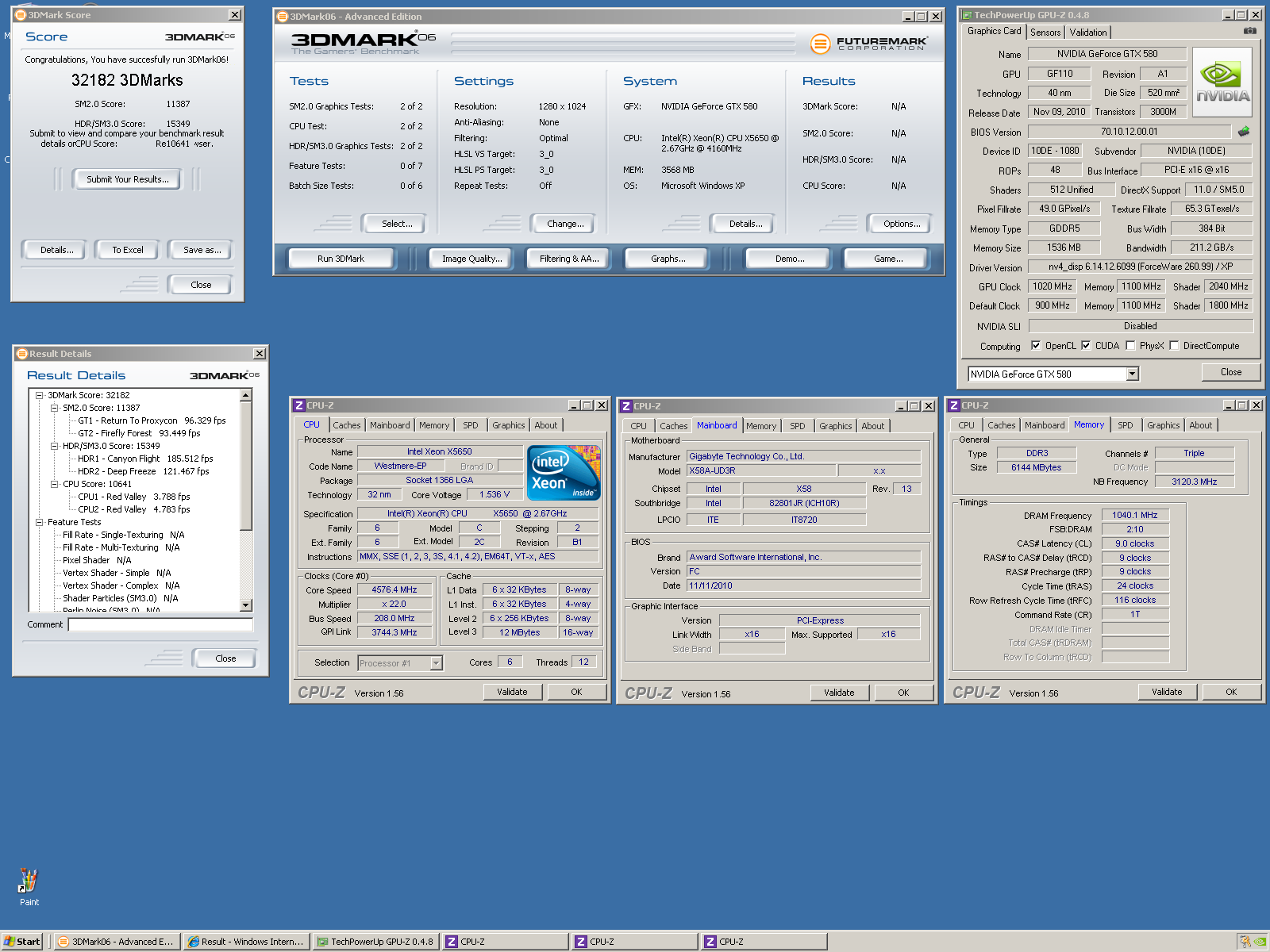This screenshot has height=952, width=1270.
Task: Select HDR2 - Deep Freeze row
Action: 144,471
